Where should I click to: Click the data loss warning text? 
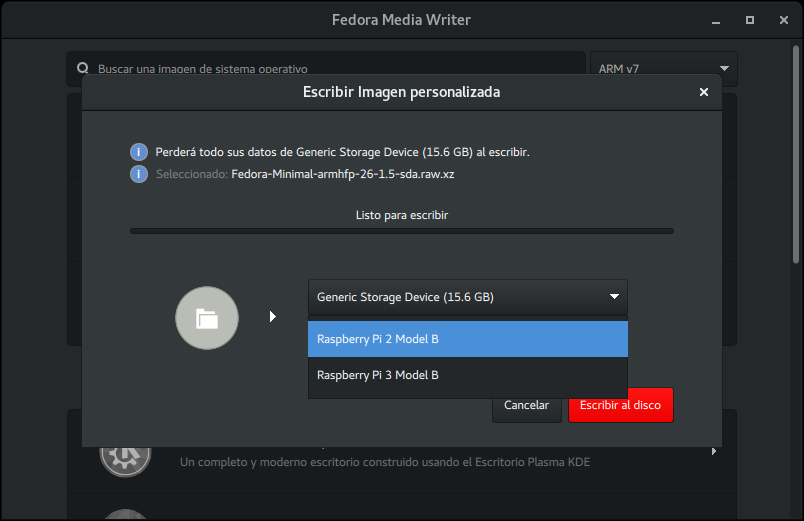pyautogui.click(x=343, y=152)
